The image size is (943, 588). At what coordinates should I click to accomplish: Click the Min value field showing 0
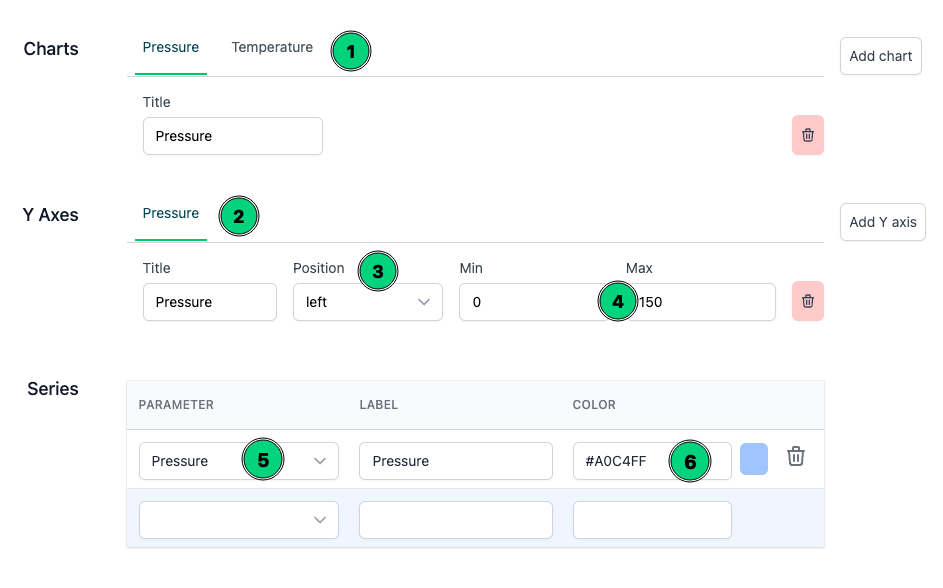(525, 302)
